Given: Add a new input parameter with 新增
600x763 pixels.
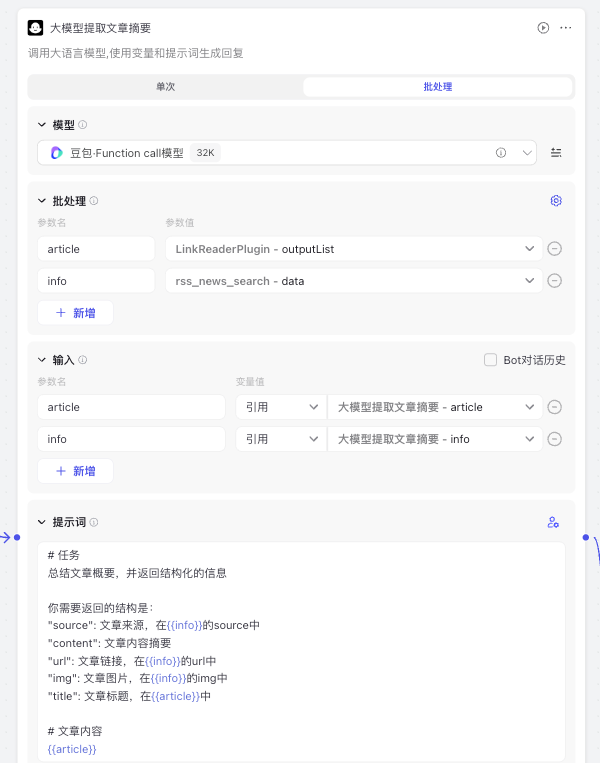Looking at the screenshot, I should [75, 471].
